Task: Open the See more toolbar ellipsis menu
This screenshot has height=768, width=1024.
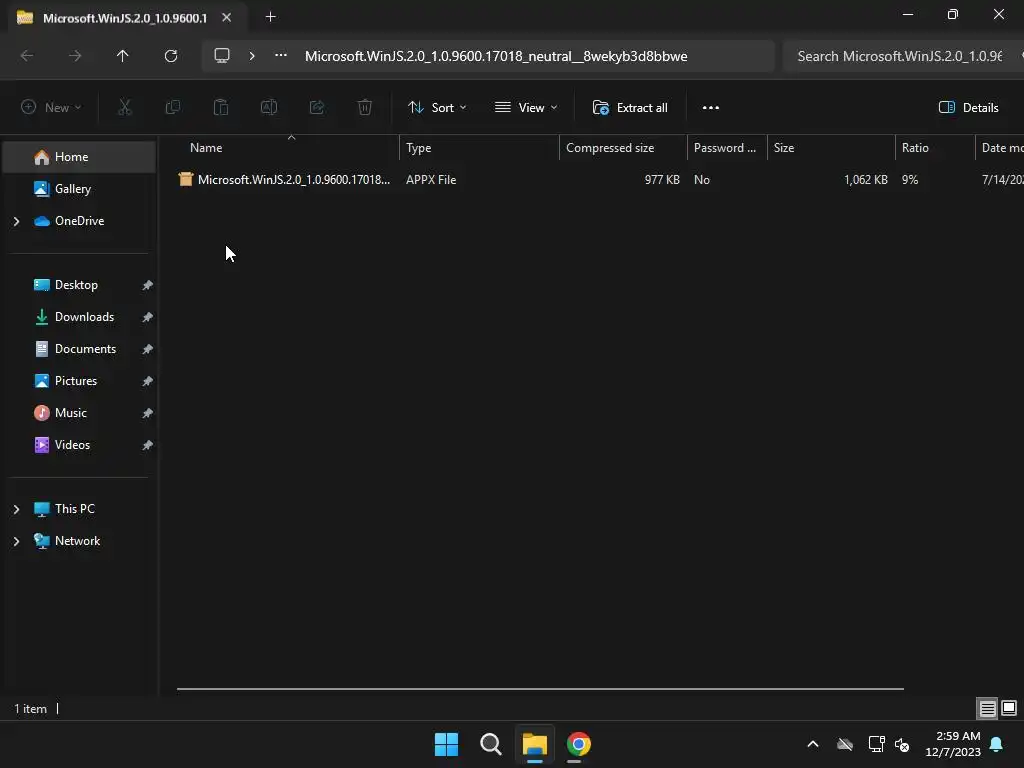Action: coord(711,108)
